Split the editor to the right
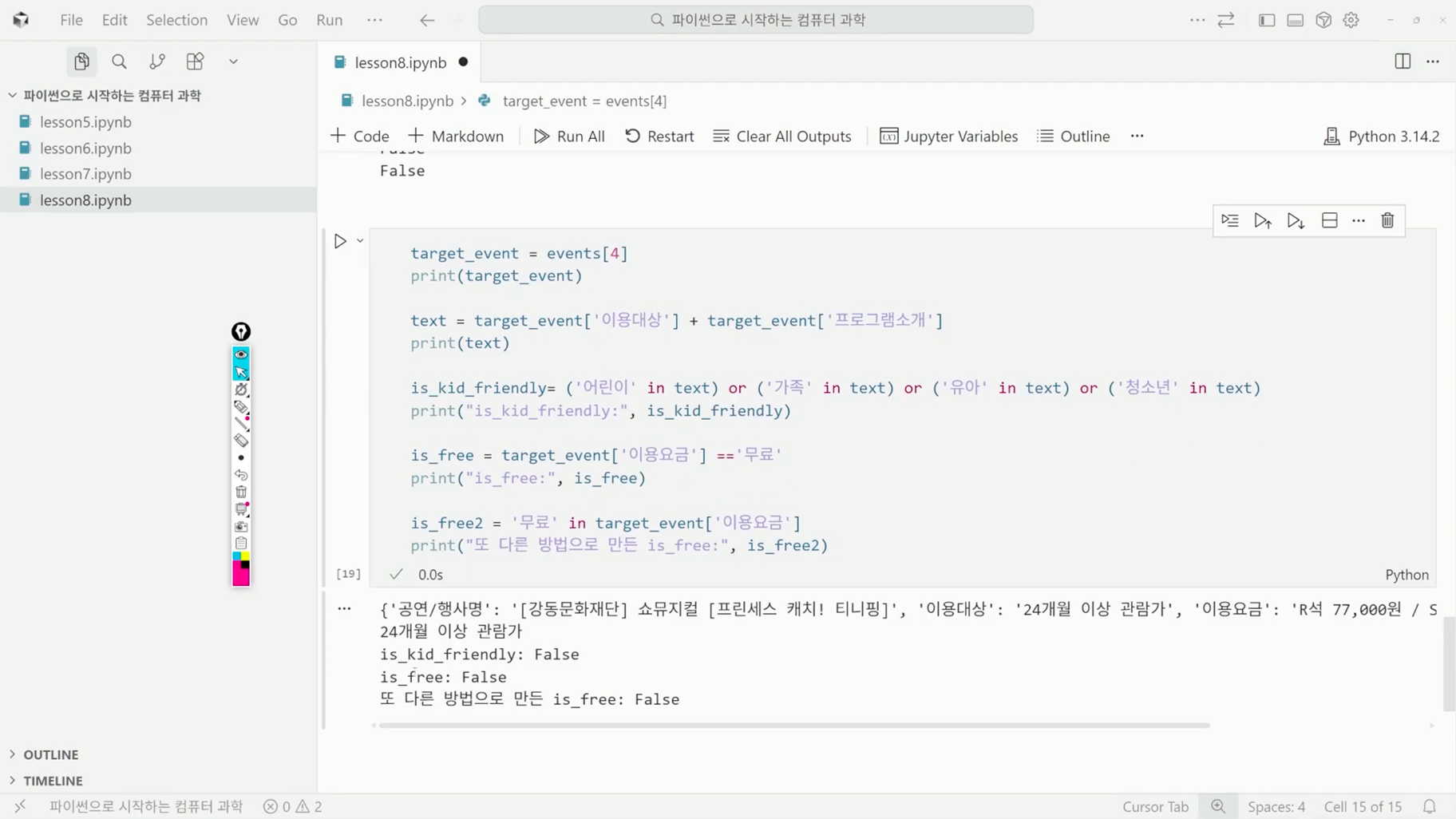 pos(1402,61)
